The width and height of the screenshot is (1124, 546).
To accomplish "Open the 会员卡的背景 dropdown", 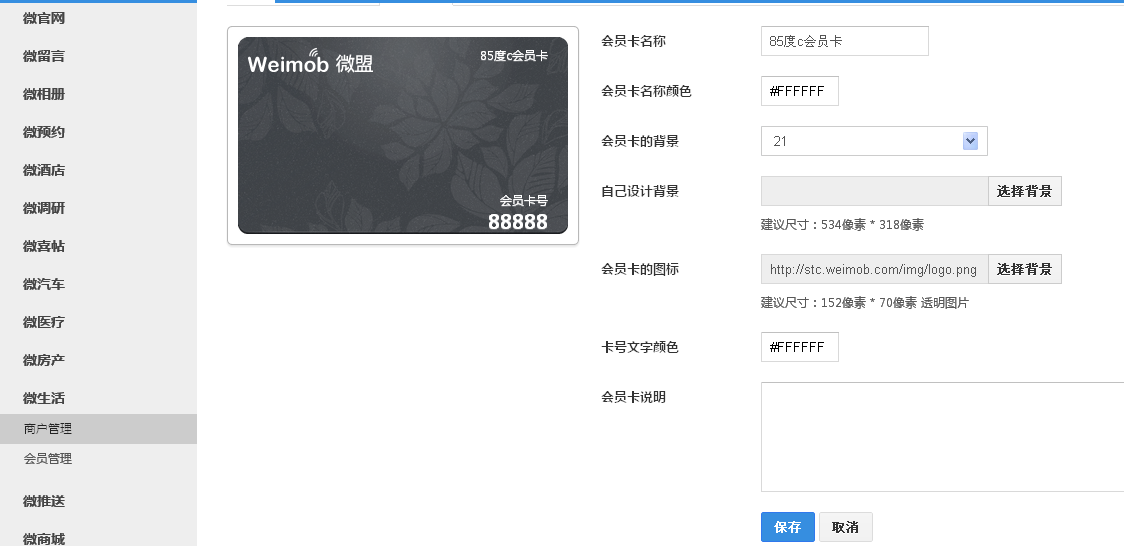I will 874,141.
